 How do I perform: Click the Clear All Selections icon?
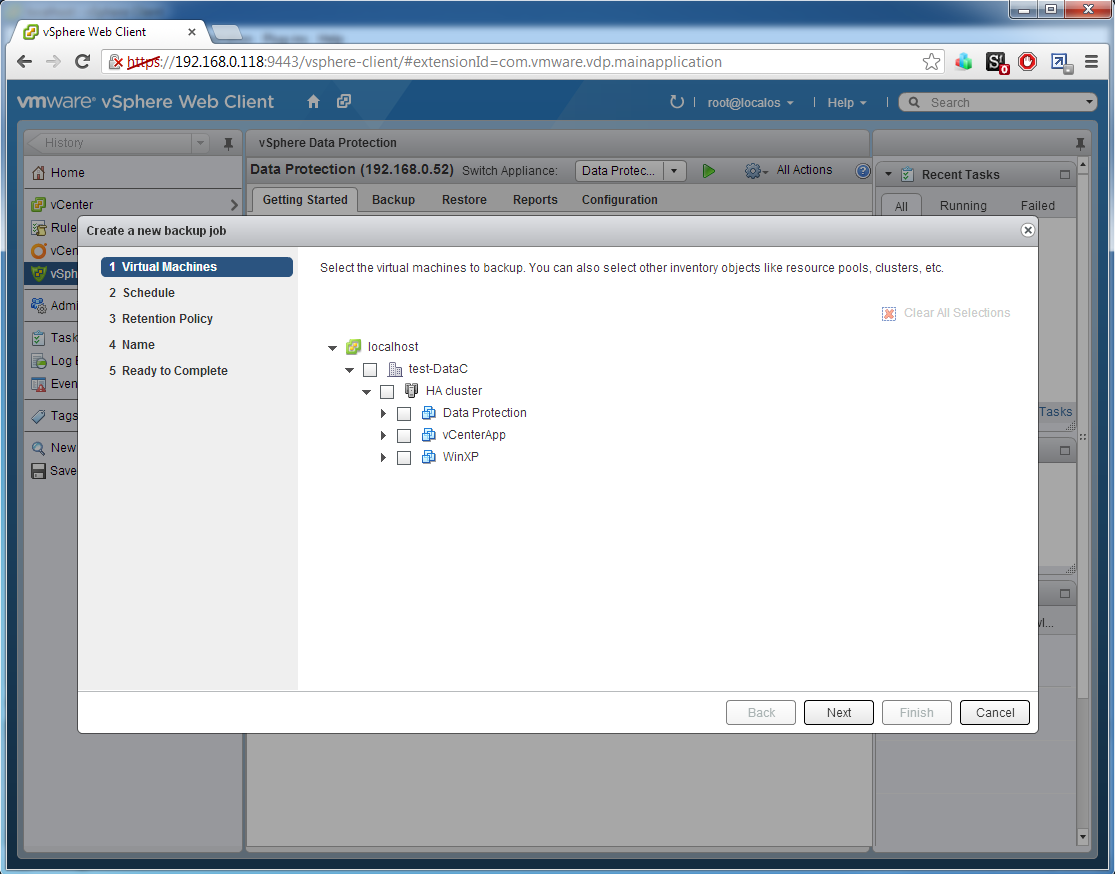pos(889,314)
